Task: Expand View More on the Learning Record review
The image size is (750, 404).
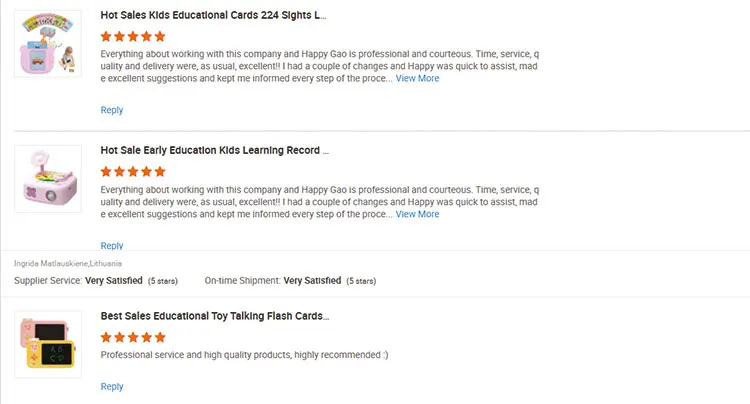Action: (x=417, y=214)
